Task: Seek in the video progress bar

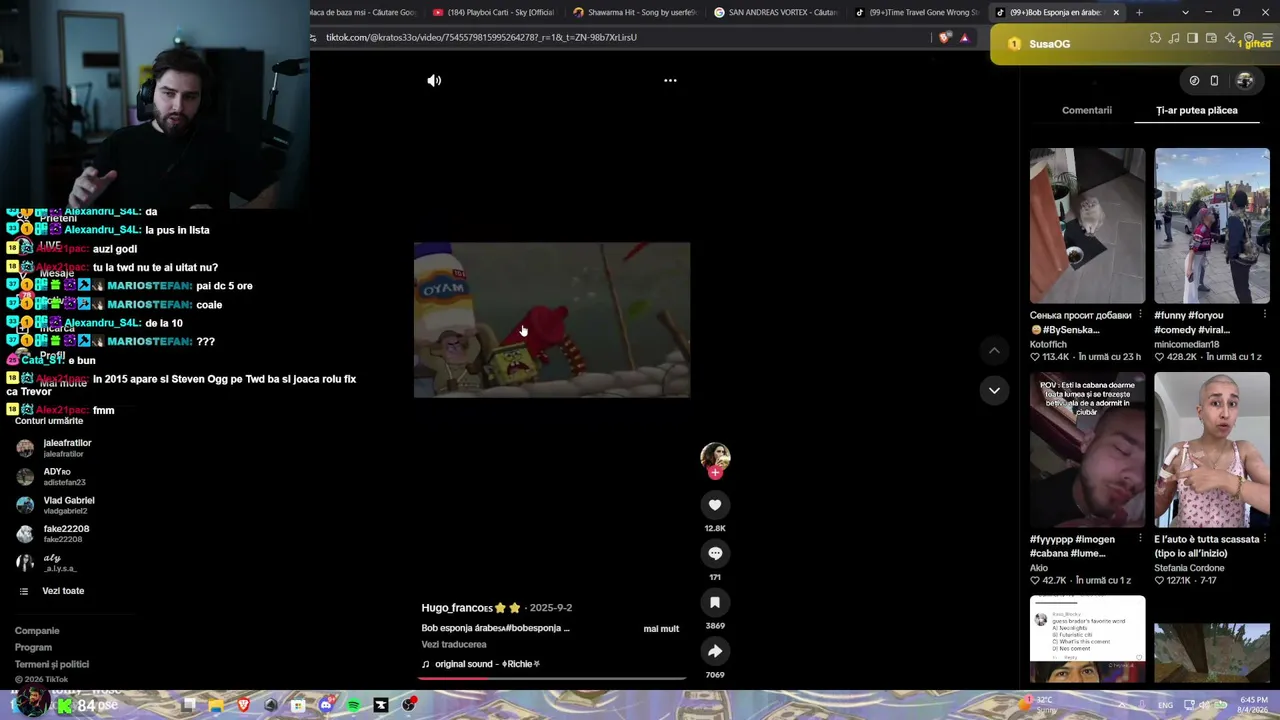Action: (552, 678)
